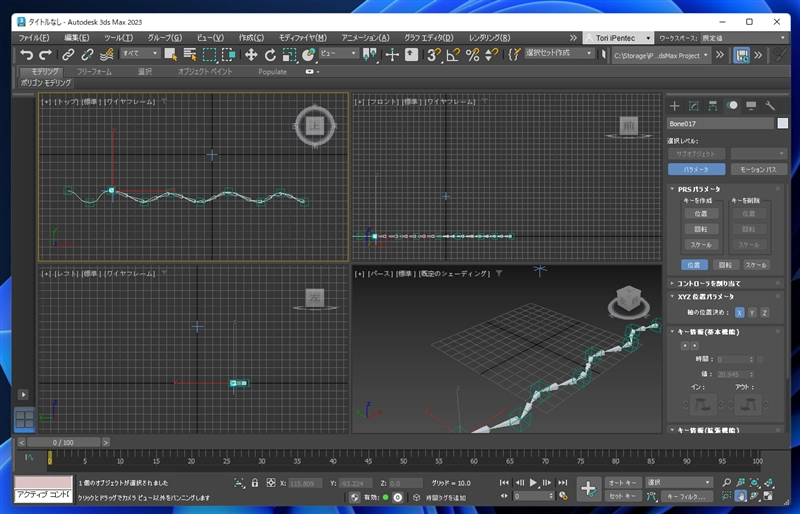
Task: Open the キー フィルタ dialog
Action: pos(687,496)
